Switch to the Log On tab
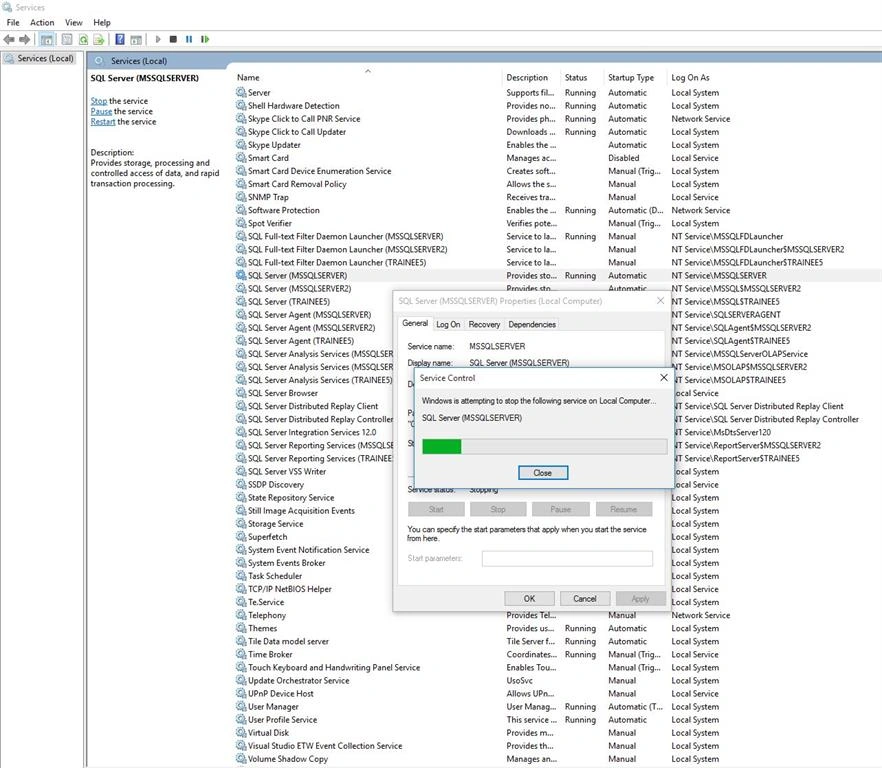This screenshot has width=882, height=768. coord(448,324)
